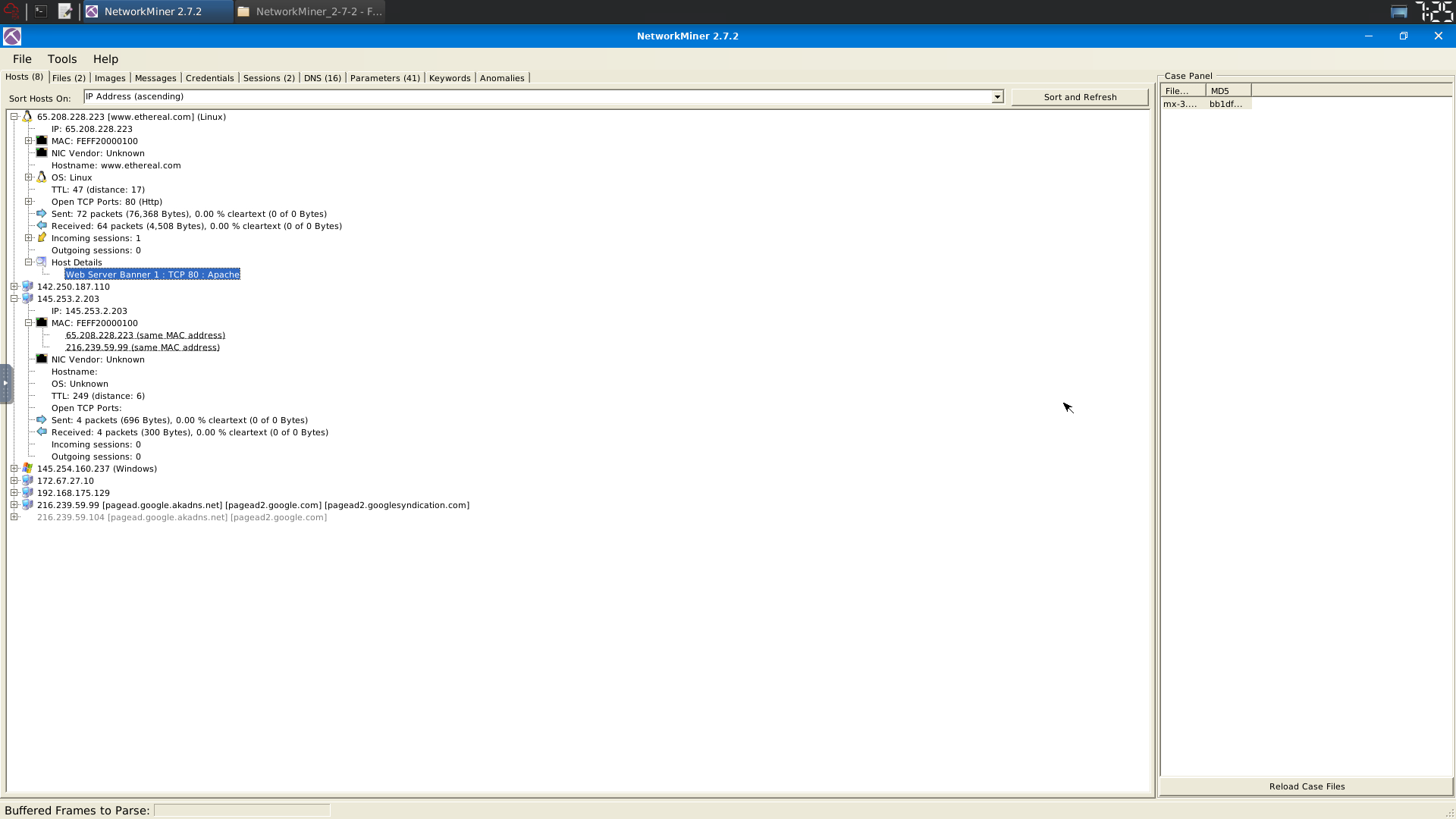Click the Sort and Refresh button

pyautogui.click(x=1080, y=97)
